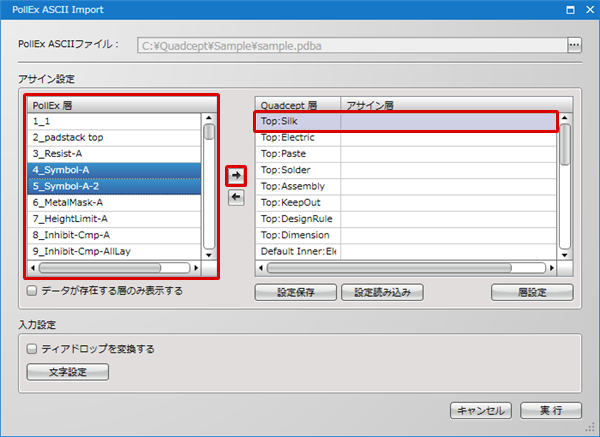Click Quadcept list scroll-down arrow
This screenshot has height=437, width=600.
[564, 255]
